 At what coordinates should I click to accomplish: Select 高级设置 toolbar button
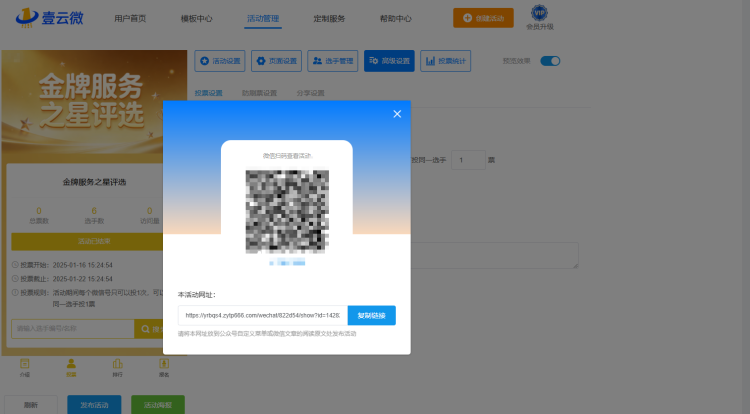389,61
